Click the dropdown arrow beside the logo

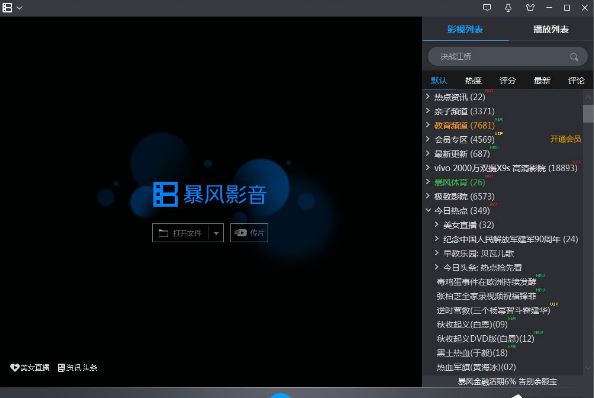click(x=19, y=8)
